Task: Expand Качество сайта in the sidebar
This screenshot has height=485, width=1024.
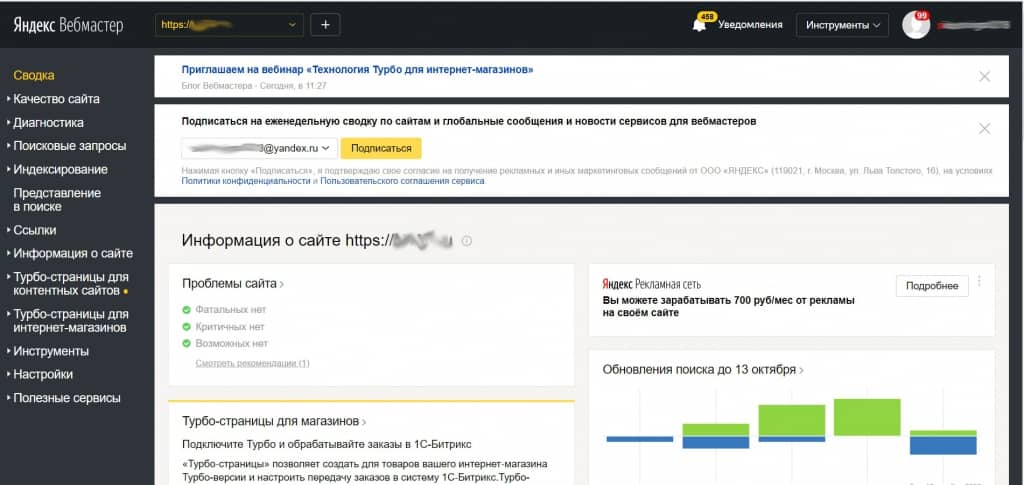Action: click(56, 99)
